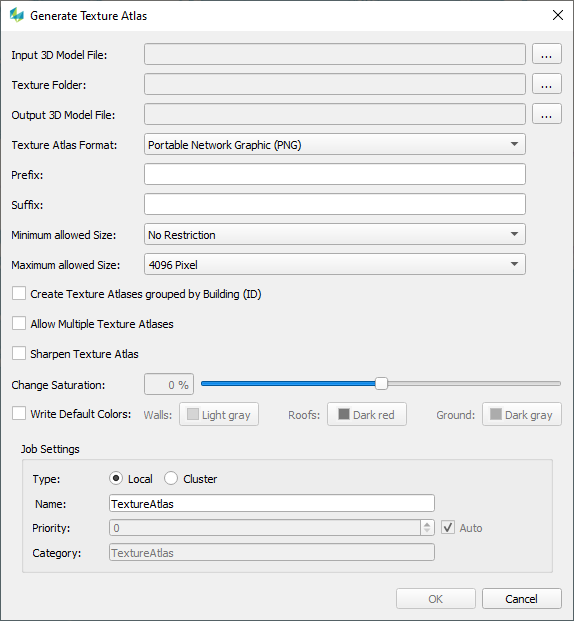The image size is (574, 621).
Task: Click the app logo in title bar
Action: tap(17, 15)
